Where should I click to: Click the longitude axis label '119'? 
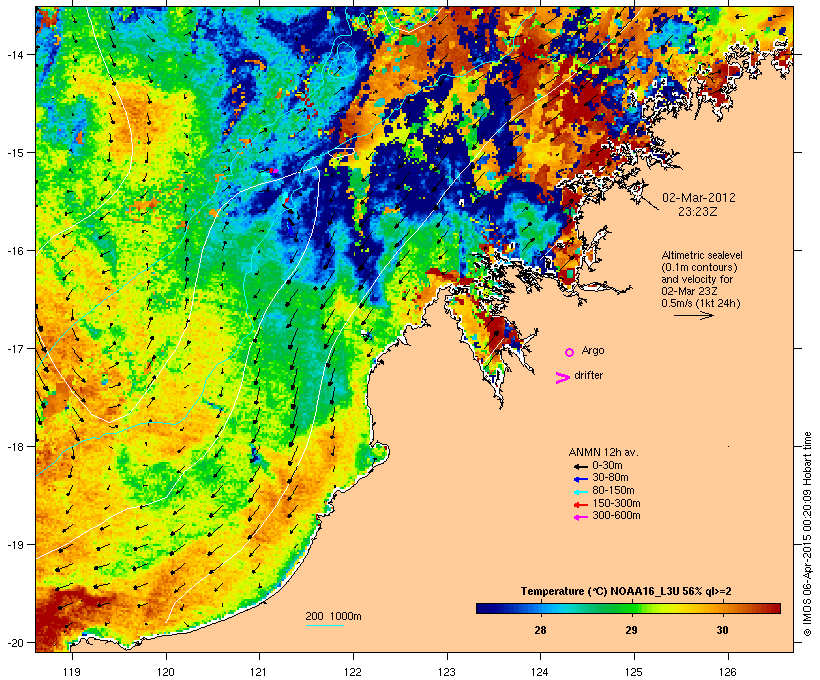[x=72, y=672]
